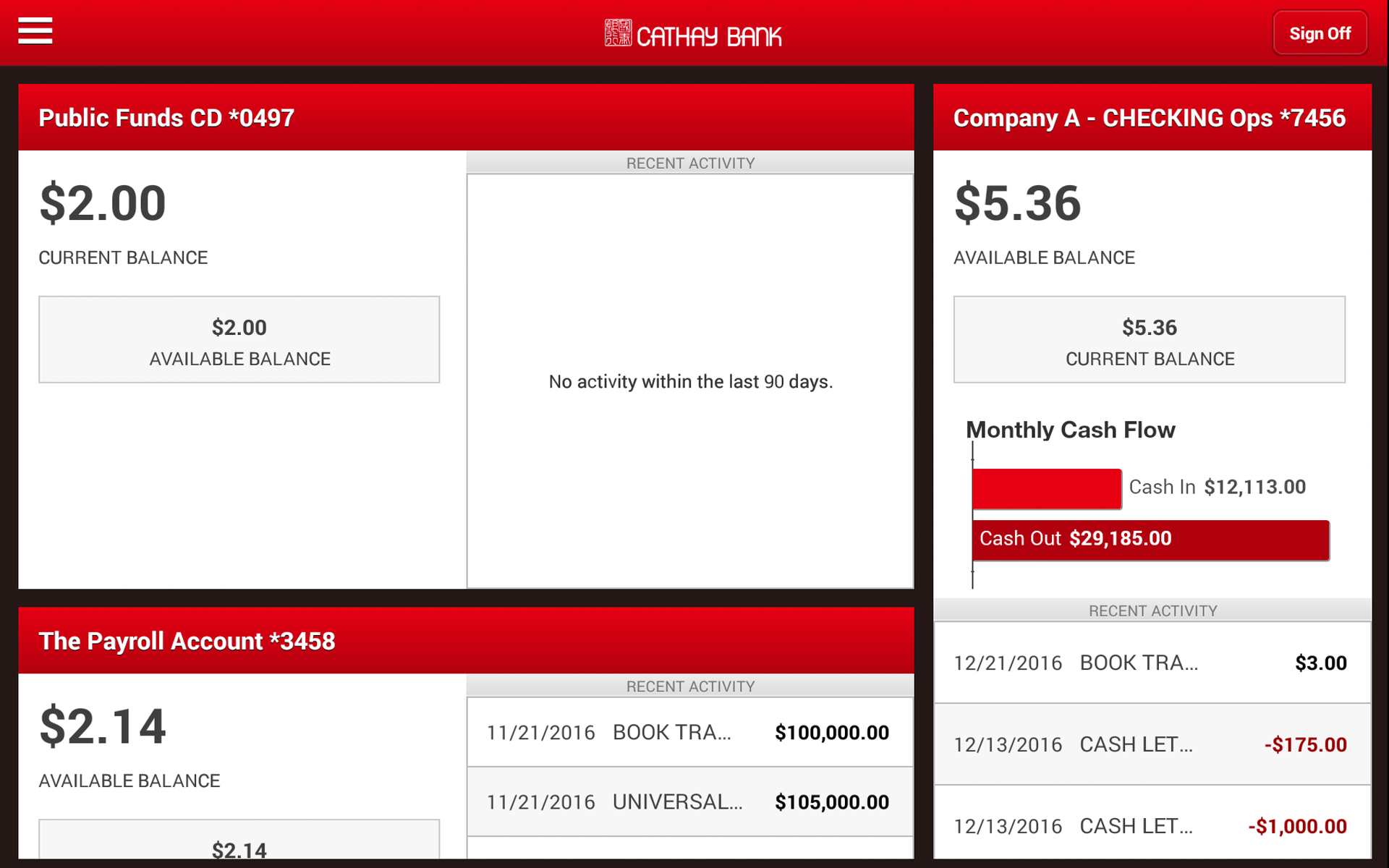Image resolution: width=1389 pixels, height=868 pixels.
Task: Click Payroll account Recent Activity header
Action: click(x=689, y=686)
